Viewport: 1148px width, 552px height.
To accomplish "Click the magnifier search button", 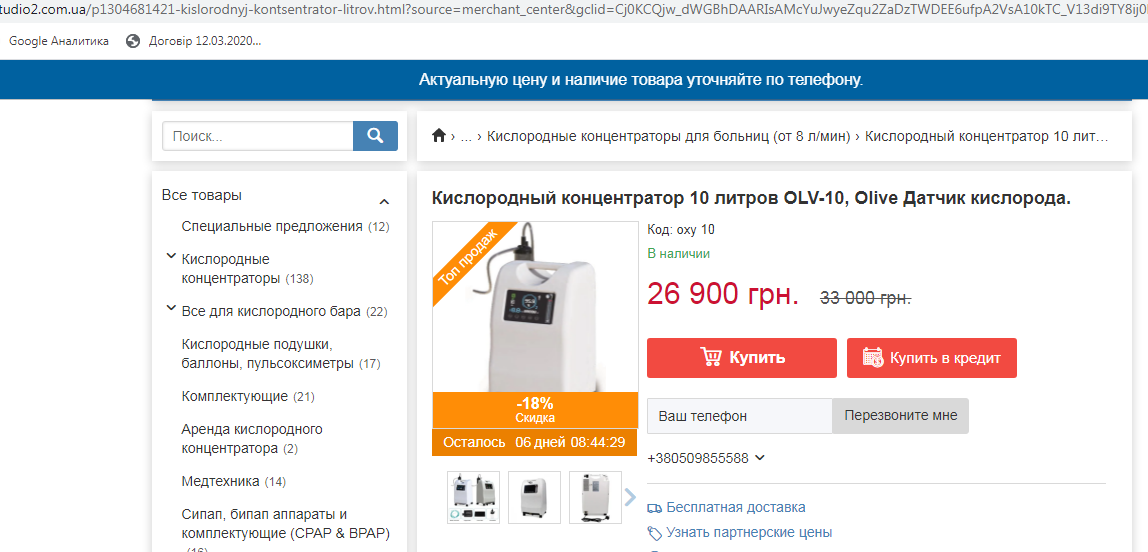I will 375,136.
